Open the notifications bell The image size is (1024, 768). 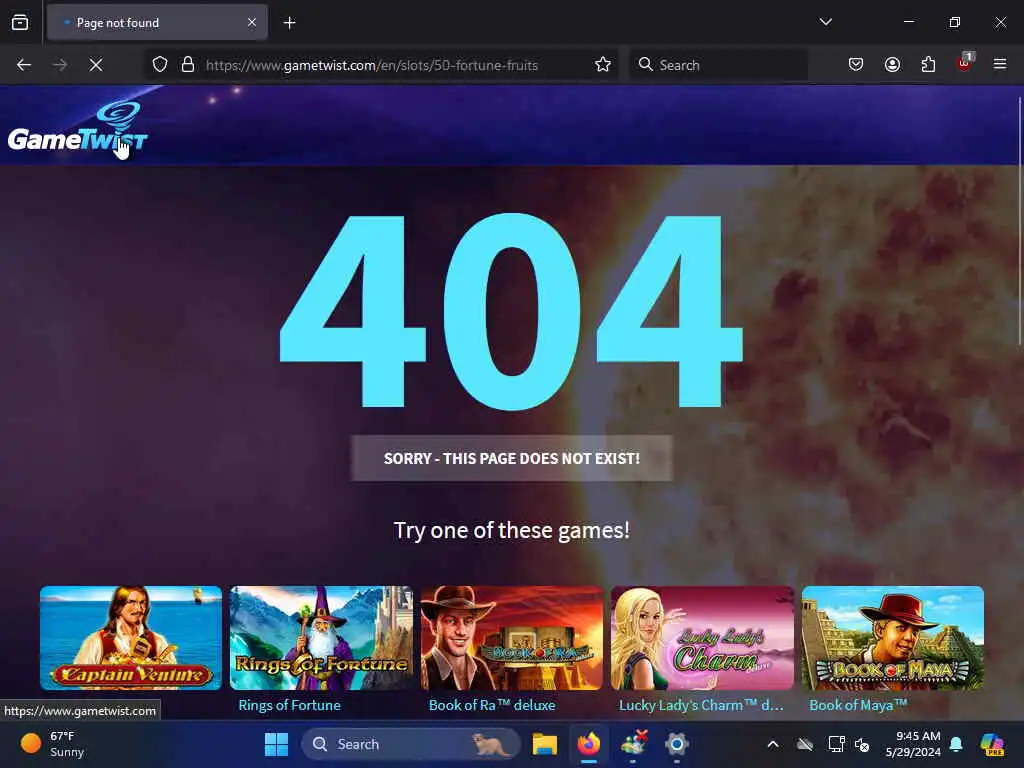pyautogui.click(x=956, y=744)
